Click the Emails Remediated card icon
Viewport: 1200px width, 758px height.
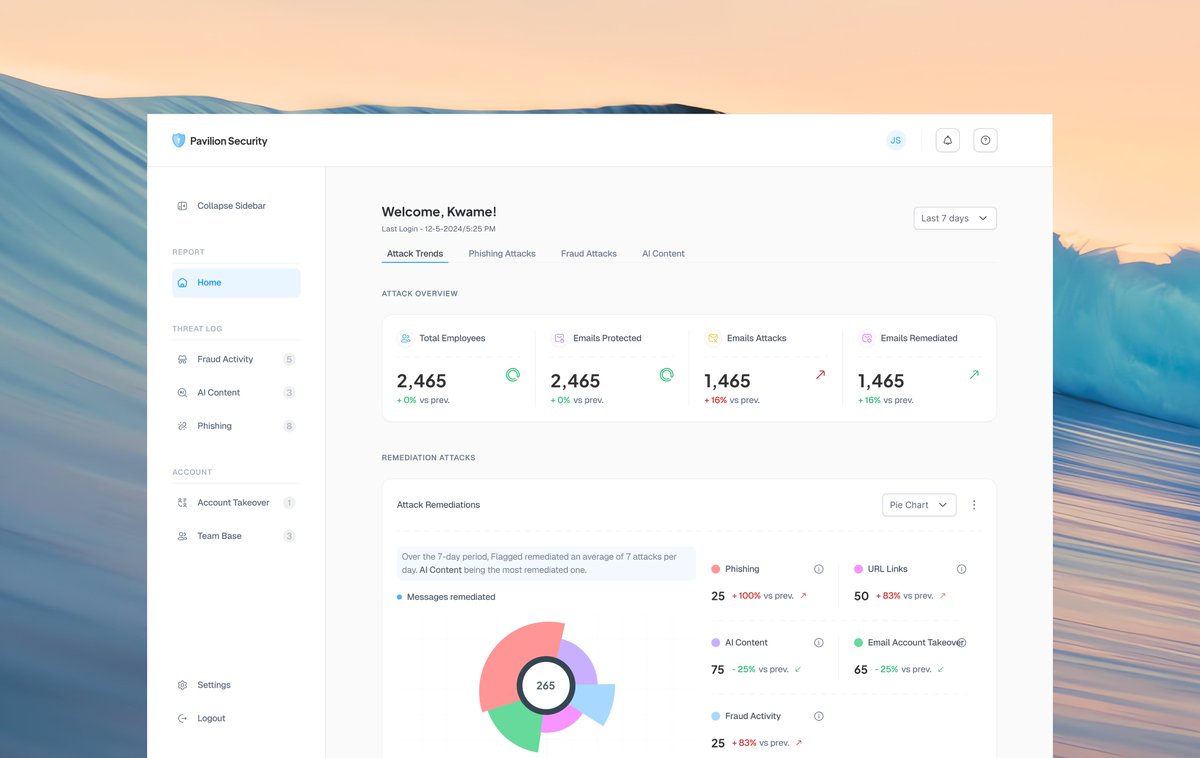pos(867,338)
